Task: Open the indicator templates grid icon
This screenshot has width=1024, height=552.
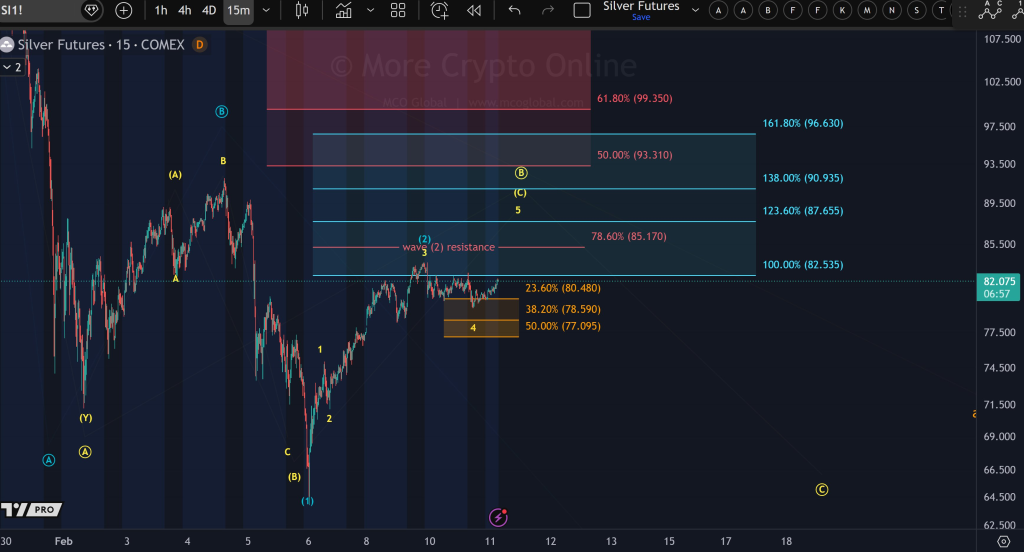Action: click(398, 10)
